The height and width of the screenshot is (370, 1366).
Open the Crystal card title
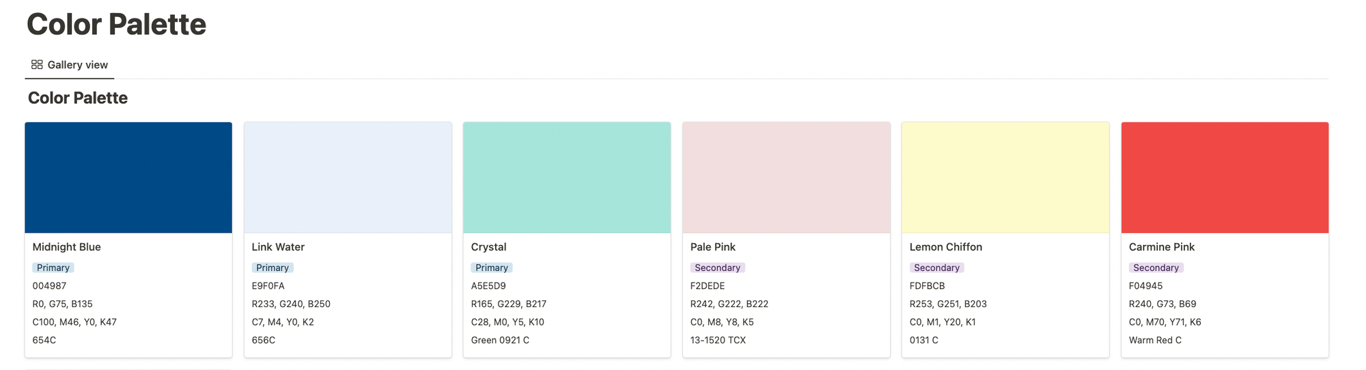pos(489,247)
